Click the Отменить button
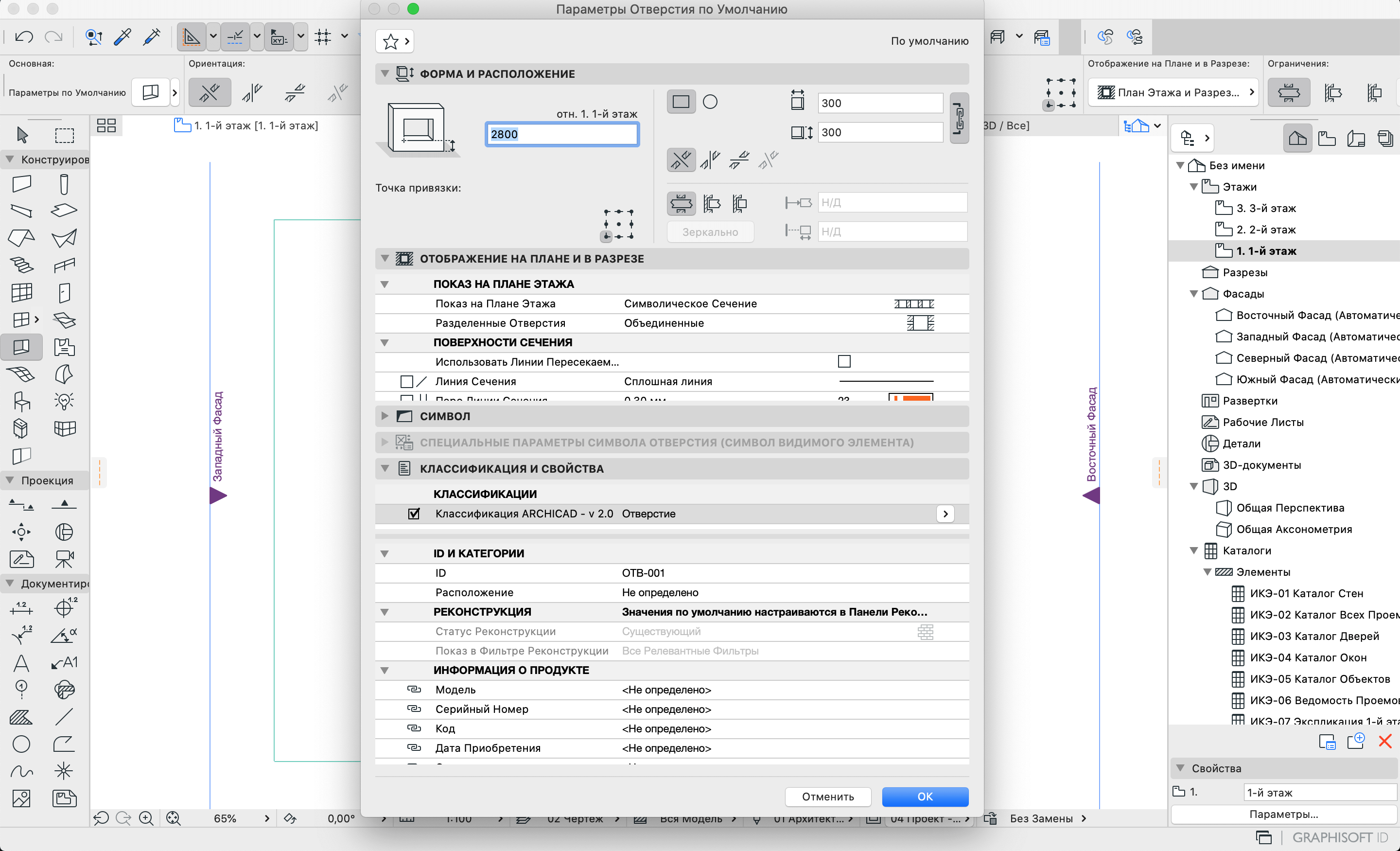Image resolution: width=1400 pixels, height=851 pixels. coord(828,797)
